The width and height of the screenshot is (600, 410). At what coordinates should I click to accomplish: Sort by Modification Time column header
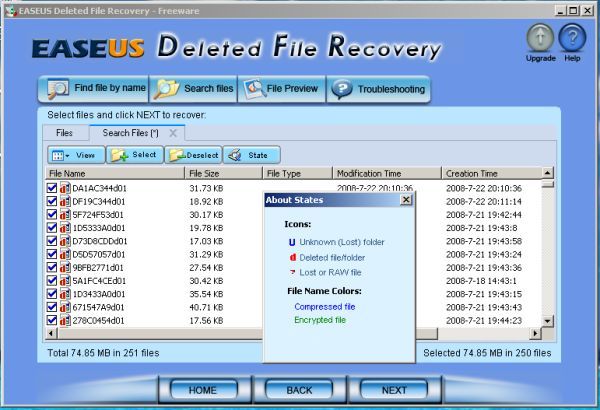[x=387, y=173]
